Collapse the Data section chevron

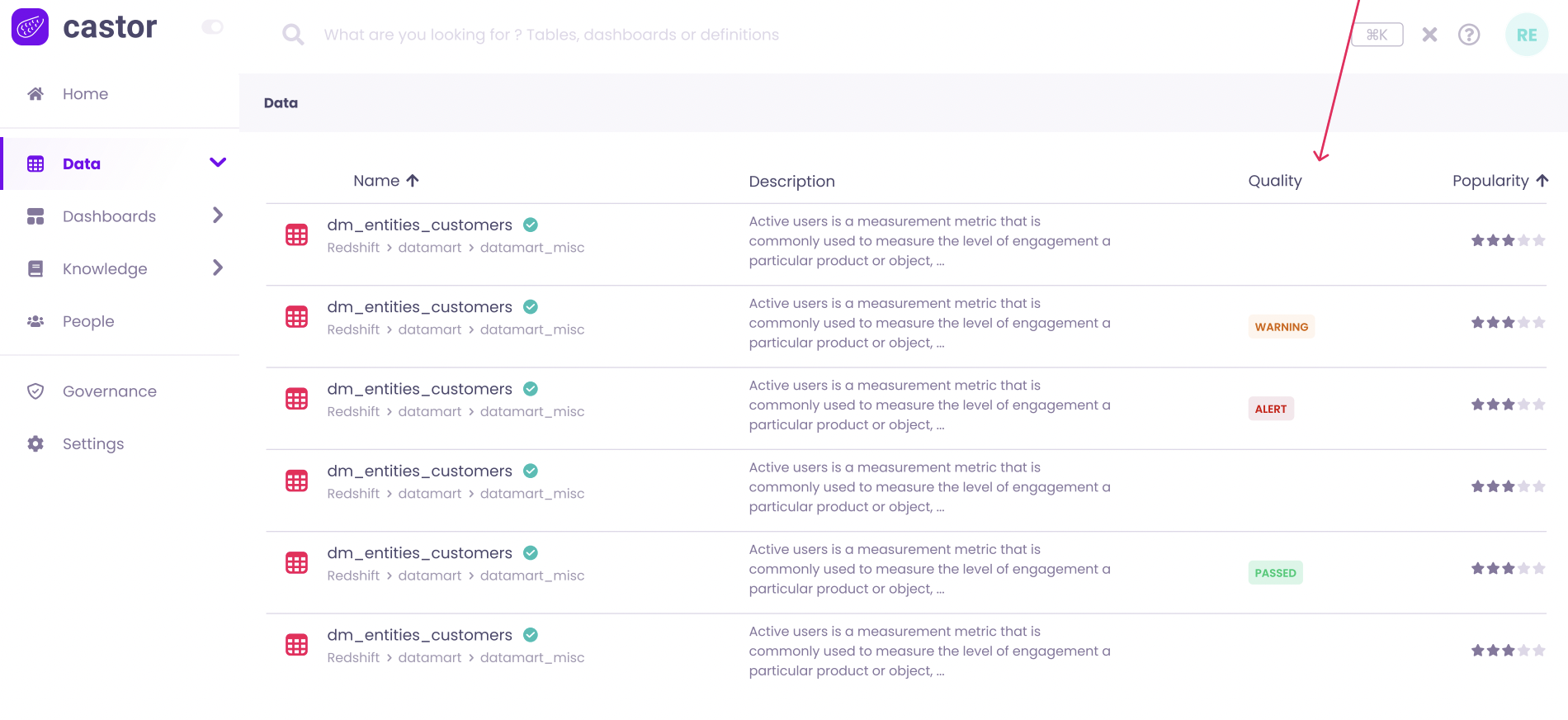click(218, 163)
